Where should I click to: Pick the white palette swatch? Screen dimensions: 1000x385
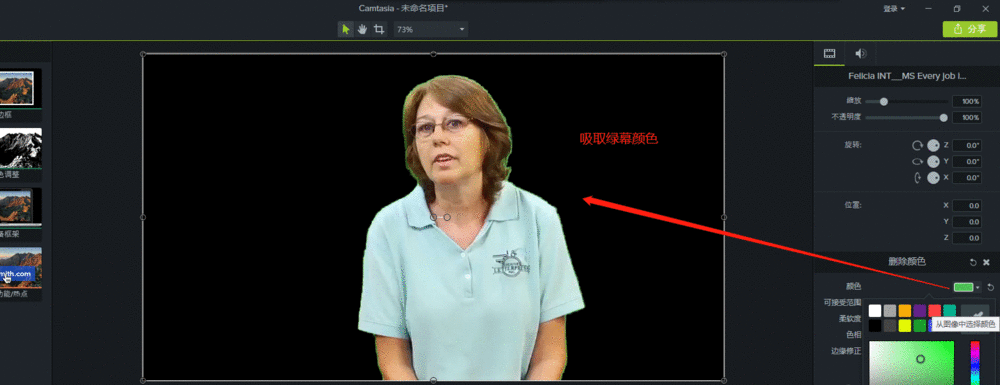point(875,310)
